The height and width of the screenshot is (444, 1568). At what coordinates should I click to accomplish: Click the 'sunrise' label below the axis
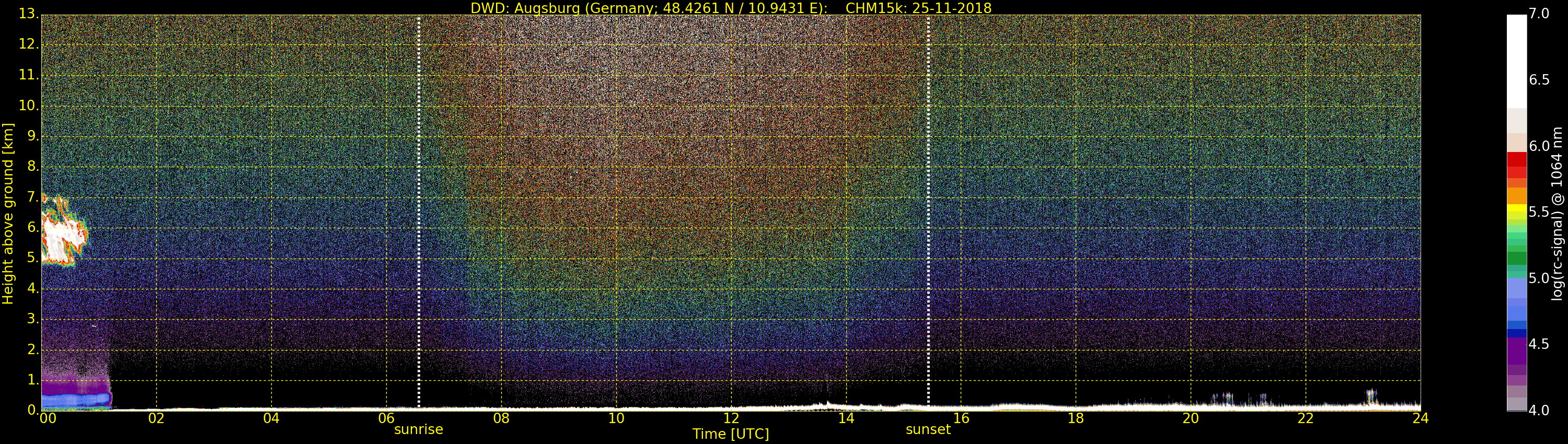pos(419,429)
